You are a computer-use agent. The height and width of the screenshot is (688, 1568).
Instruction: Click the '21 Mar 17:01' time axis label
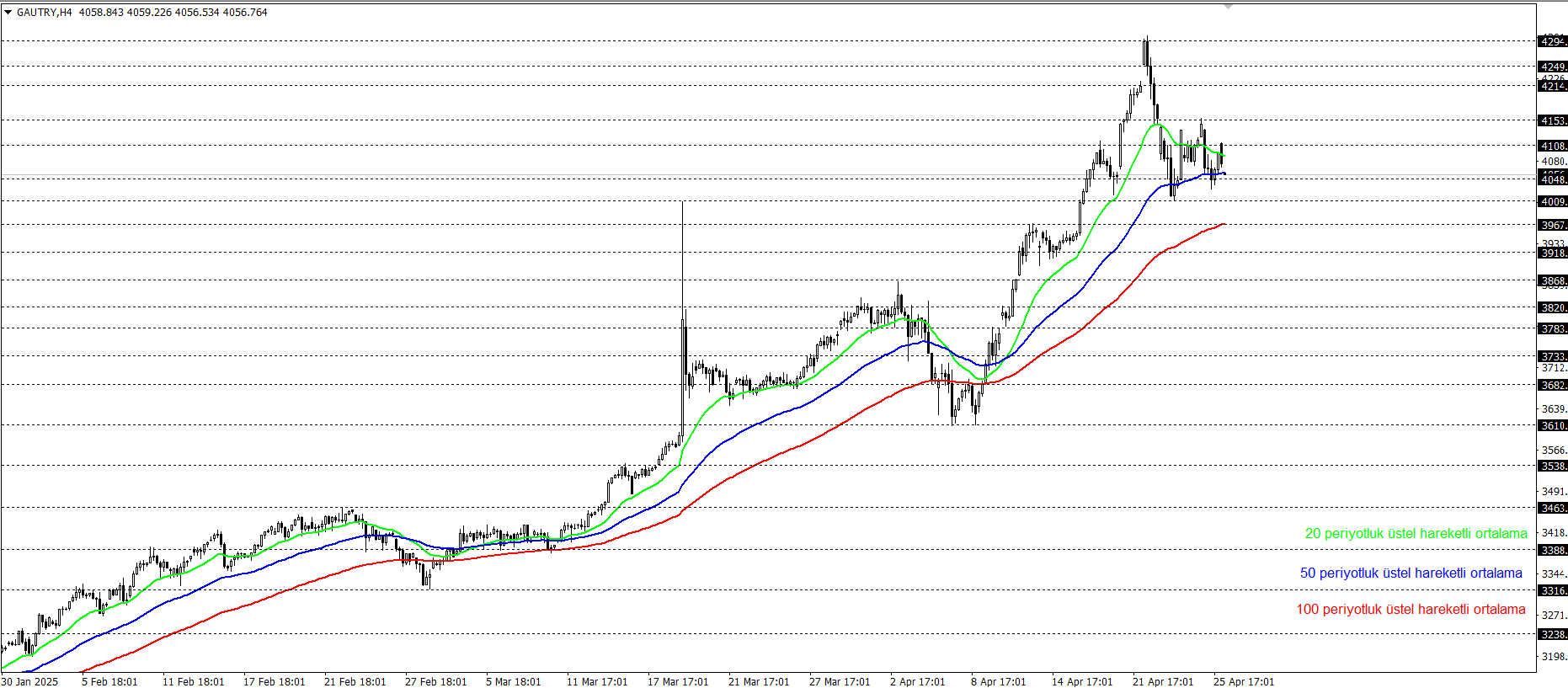759,682
